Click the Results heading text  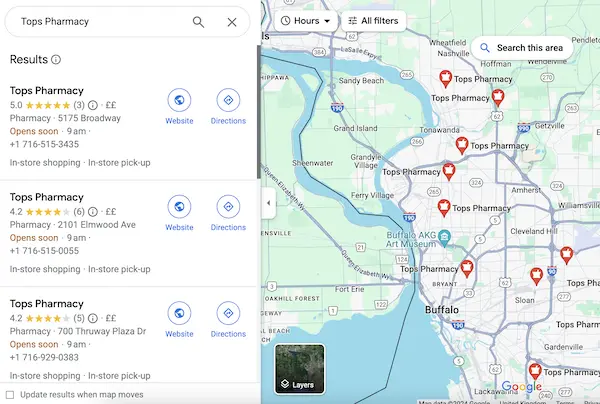tap(29, 59)
